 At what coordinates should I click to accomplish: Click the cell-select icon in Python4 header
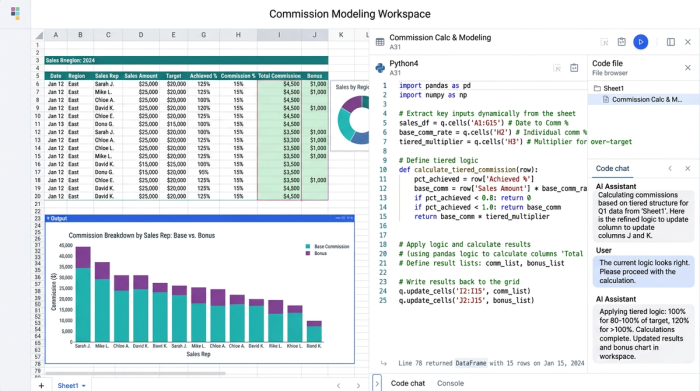click(x=557, y=68)
